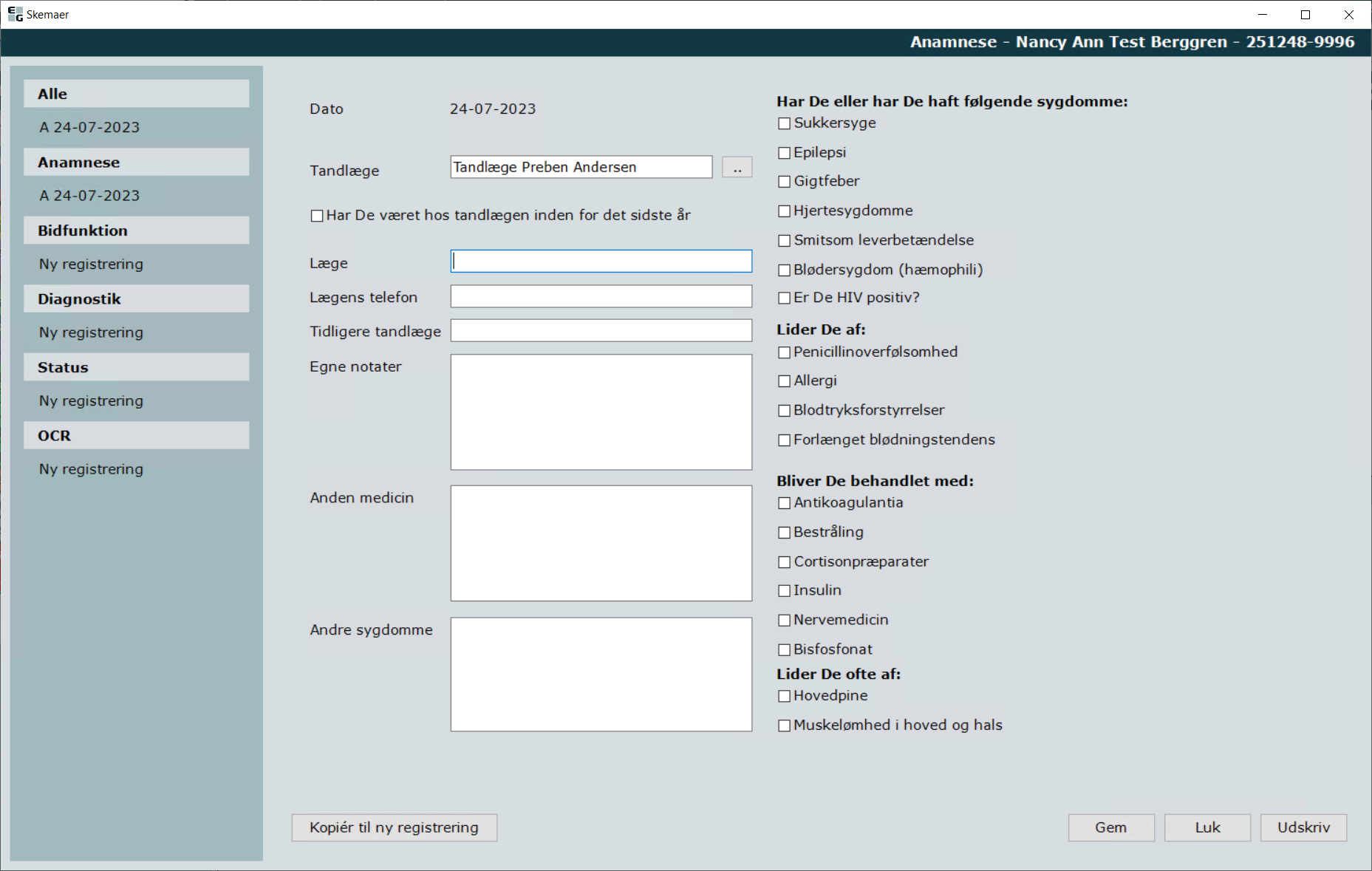Open the Diagnostik section header
The width and height of the screenshot is (1372, 871).
[137, 299]
